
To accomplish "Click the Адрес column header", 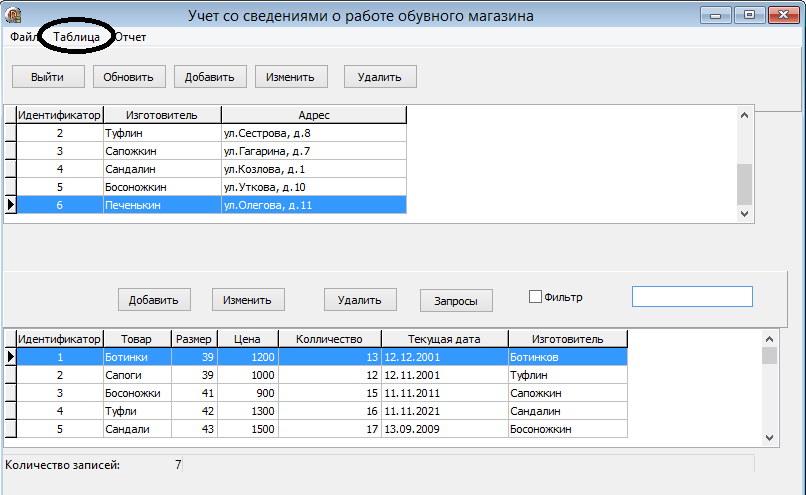I will [314, 115].
